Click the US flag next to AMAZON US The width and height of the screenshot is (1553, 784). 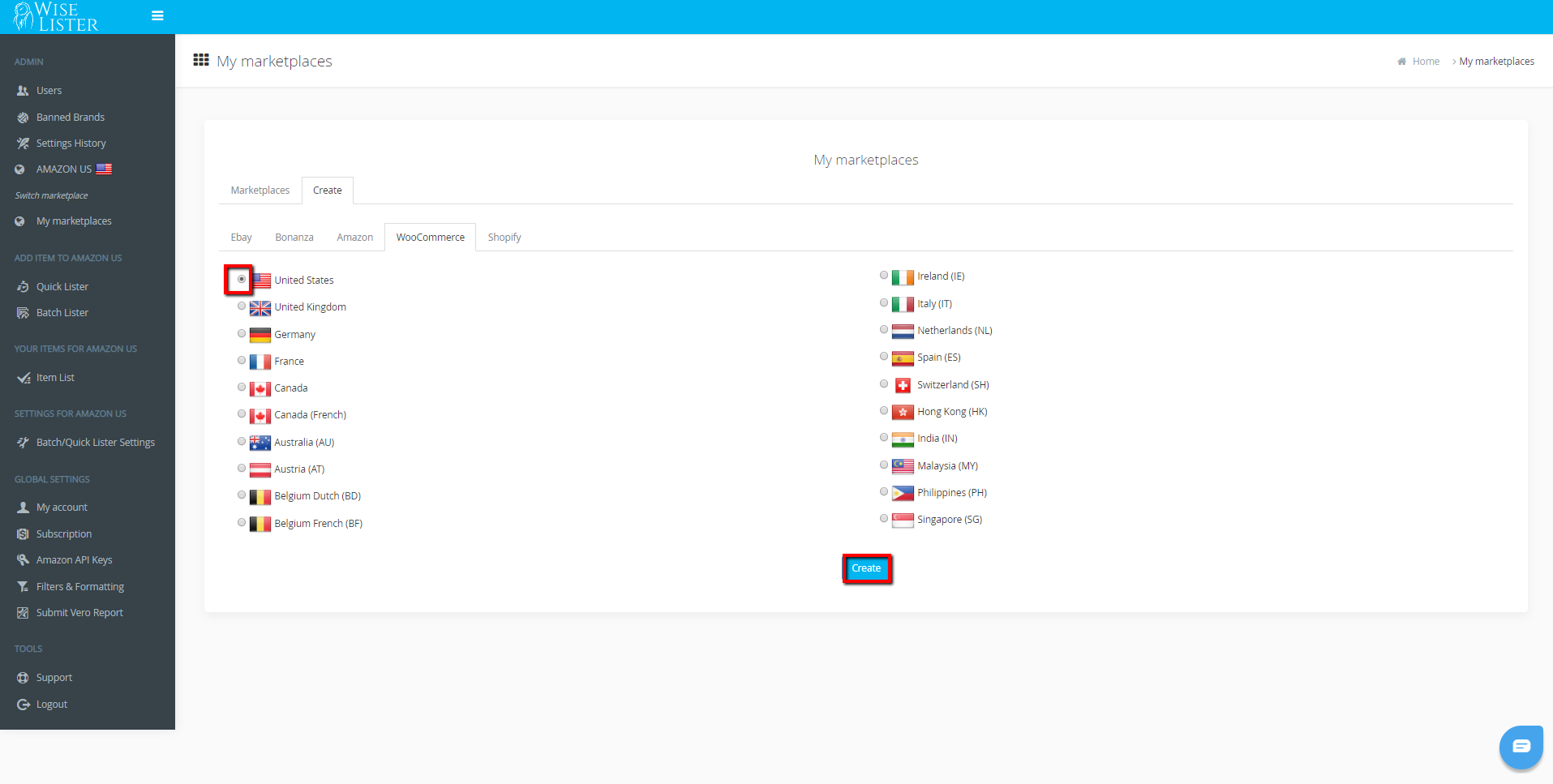104,169
